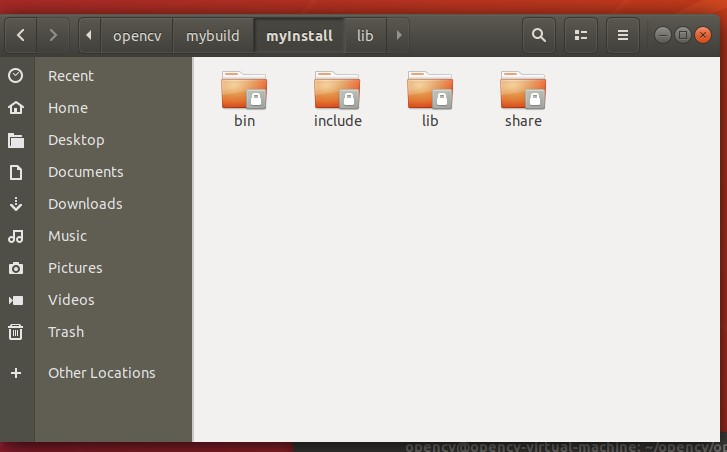Viewport: 727px width, 452px height.
Task: Click the Documents page icon
Action: pyautogui.click(x=16, y=172)
